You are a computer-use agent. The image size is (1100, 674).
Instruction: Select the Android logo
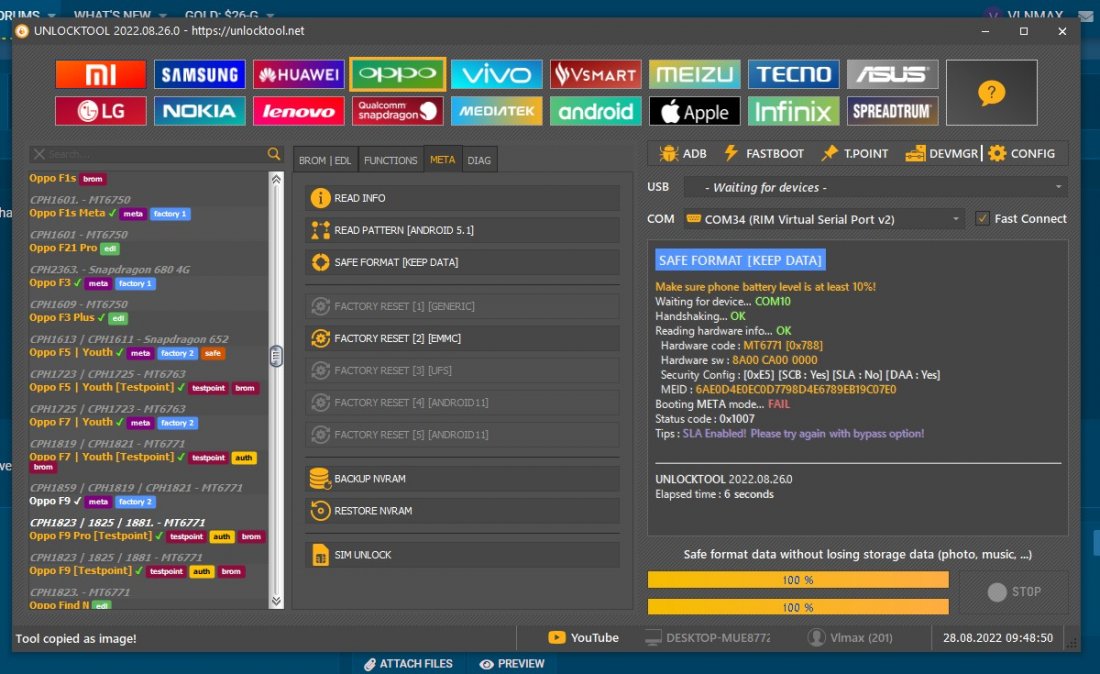pyautogui.click(x=596, y=111)
